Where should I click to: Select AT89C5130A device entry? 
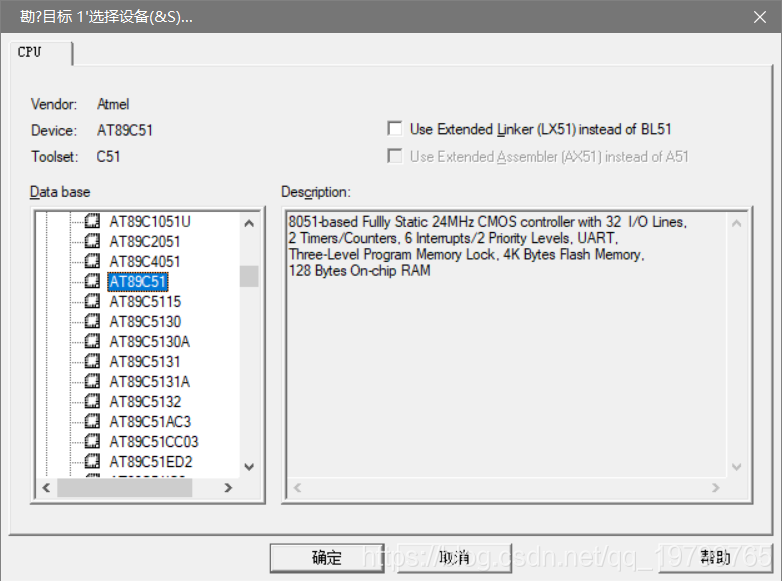click(x=150, y=342)
